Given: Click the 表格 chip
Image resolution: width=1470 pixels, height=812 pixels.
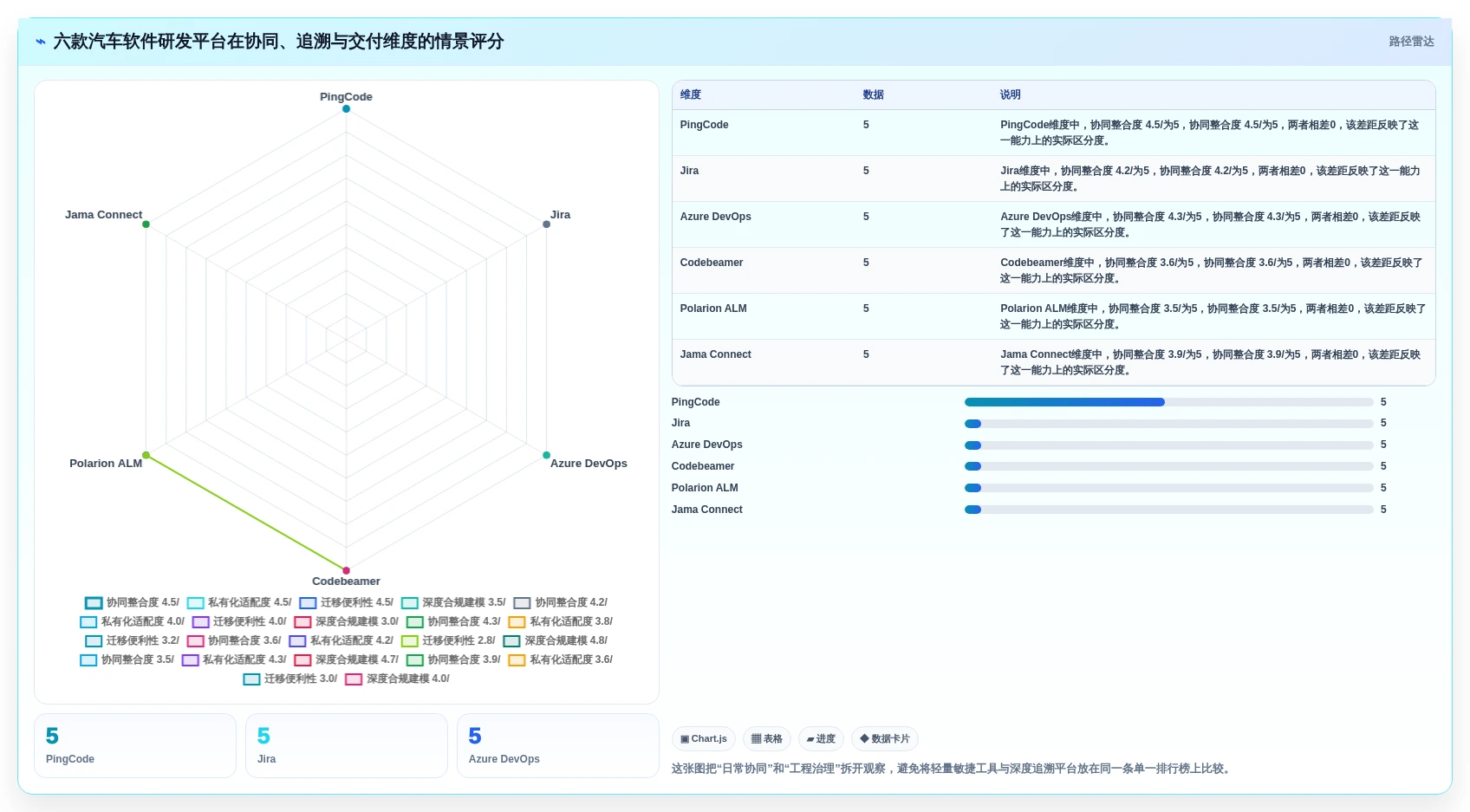Looking at the screenshot, I should 766,739.
